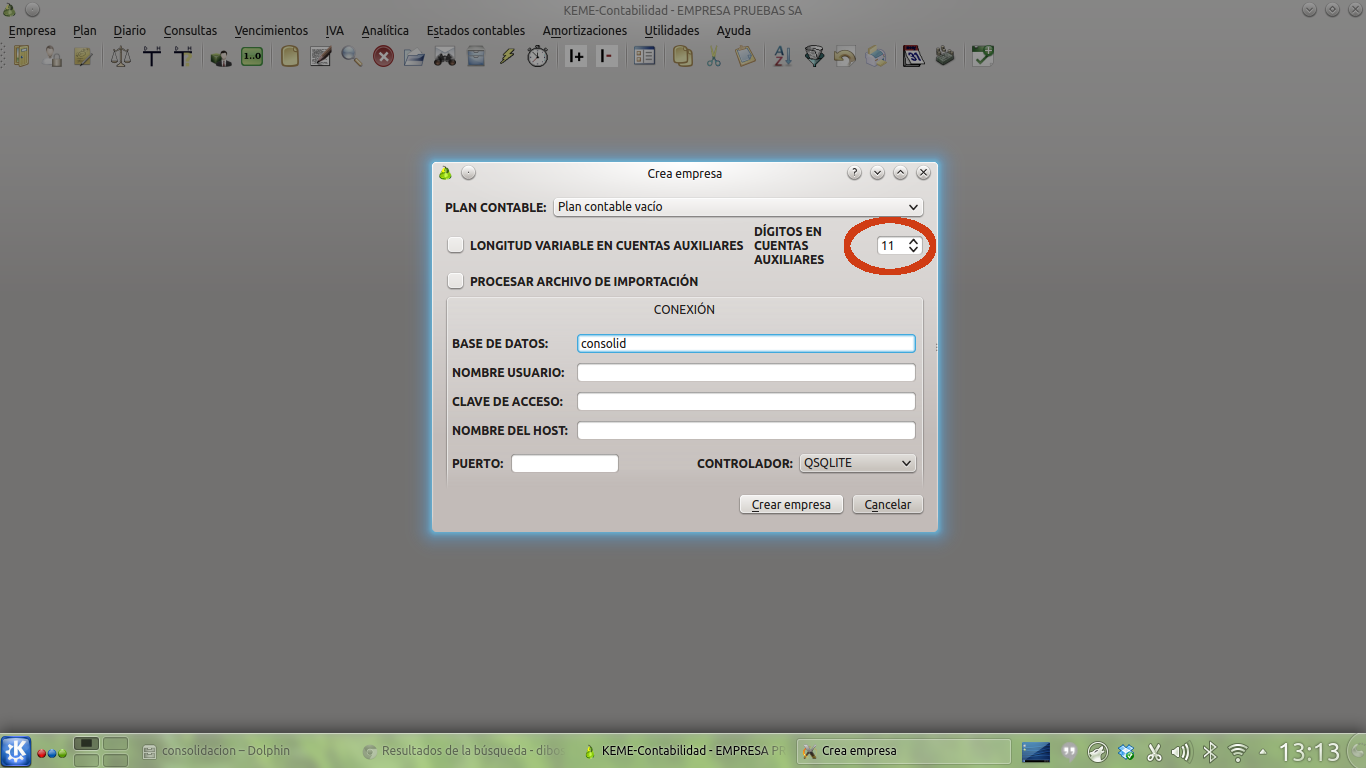This screenshot has height=768, width=1366.
Task: Open the Estados contables menu
Action: click(474, 31)
